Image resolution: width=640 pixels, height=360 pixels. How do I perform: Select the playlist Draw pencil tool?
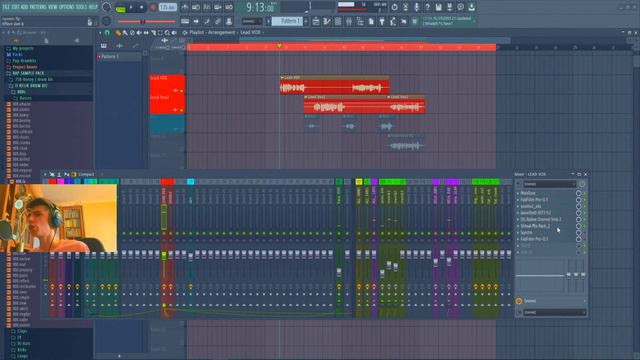(118, 33)
